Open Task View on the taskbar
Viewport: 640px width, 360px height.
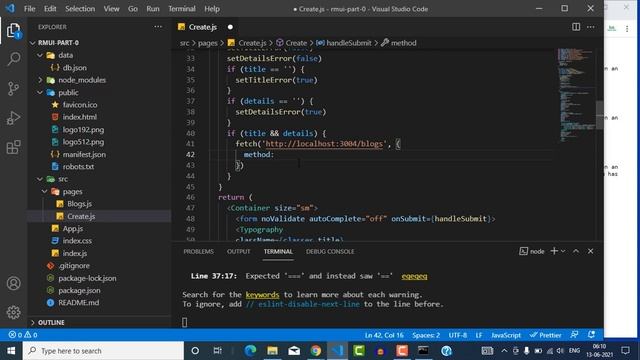pyautogui.click(x=218, y=351)
